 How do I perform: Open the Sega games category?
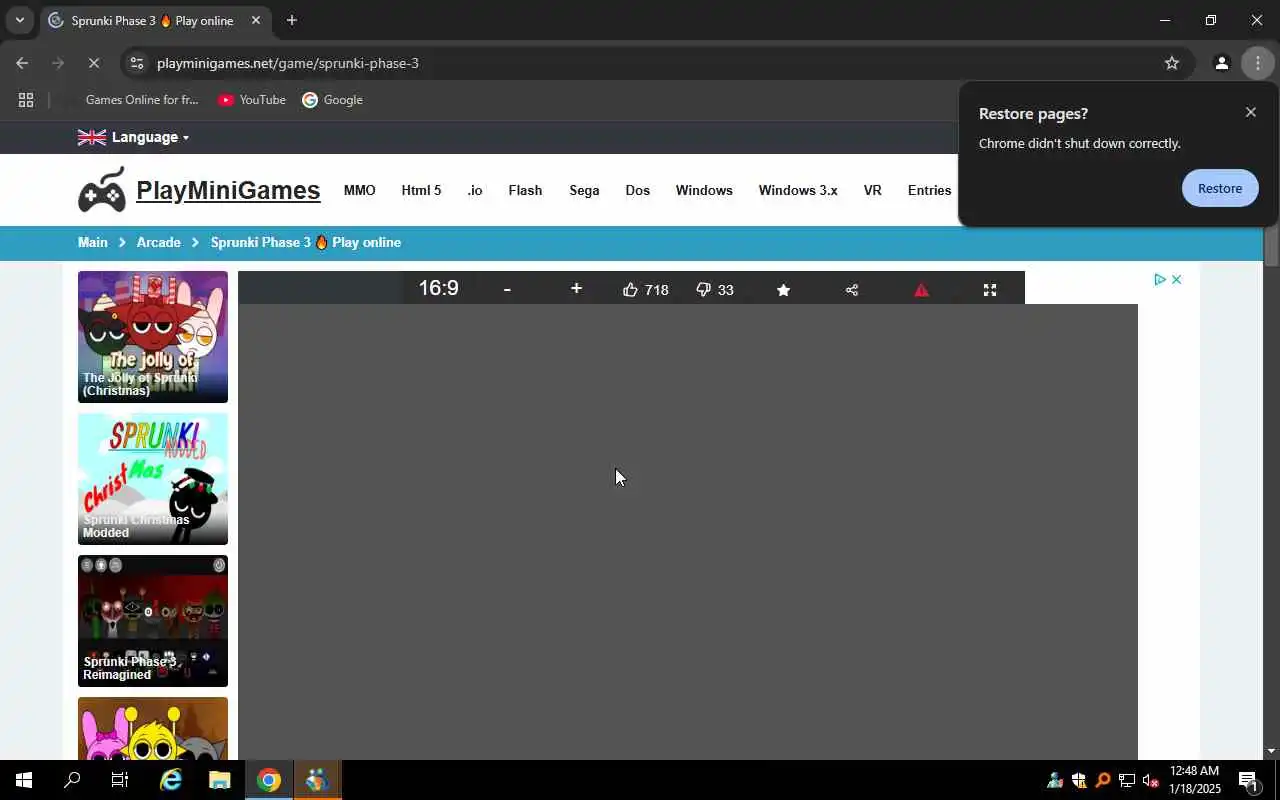tap(584, 190)
